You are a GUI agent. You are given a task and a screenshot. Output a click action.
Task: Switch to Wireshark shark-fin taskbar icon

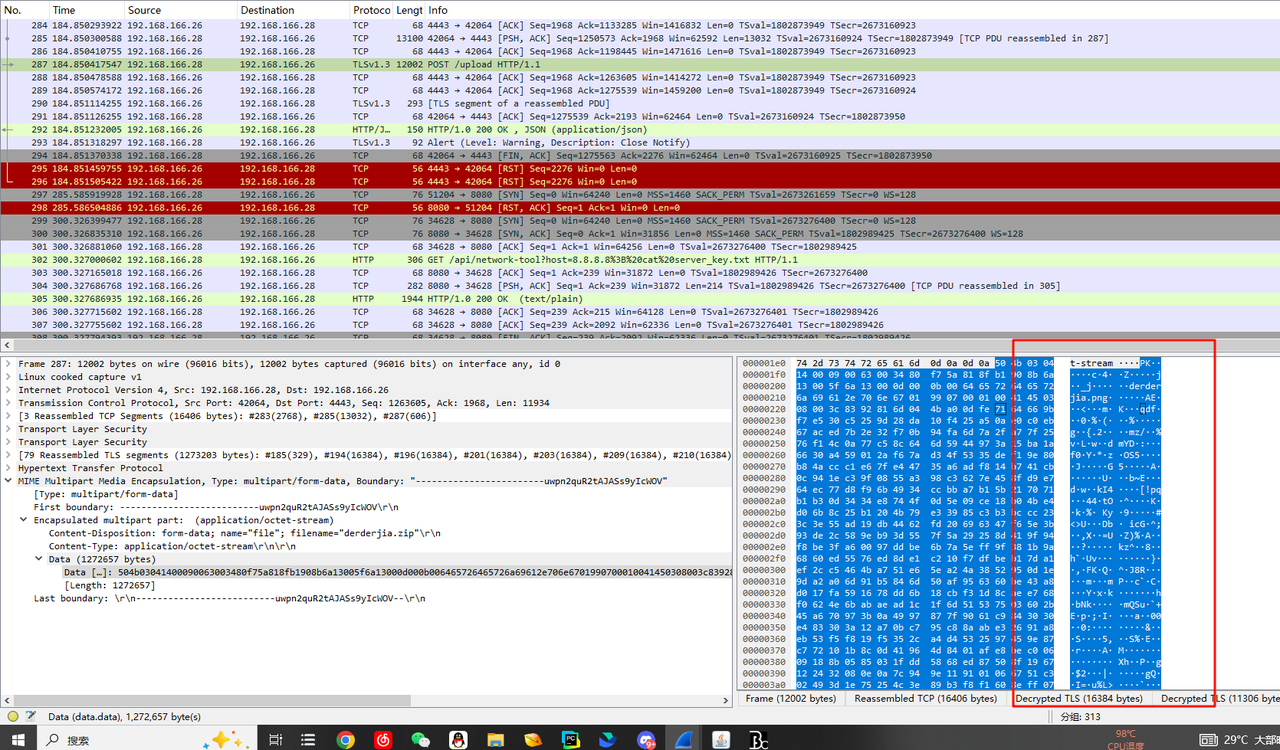click(x=684, y=740)
